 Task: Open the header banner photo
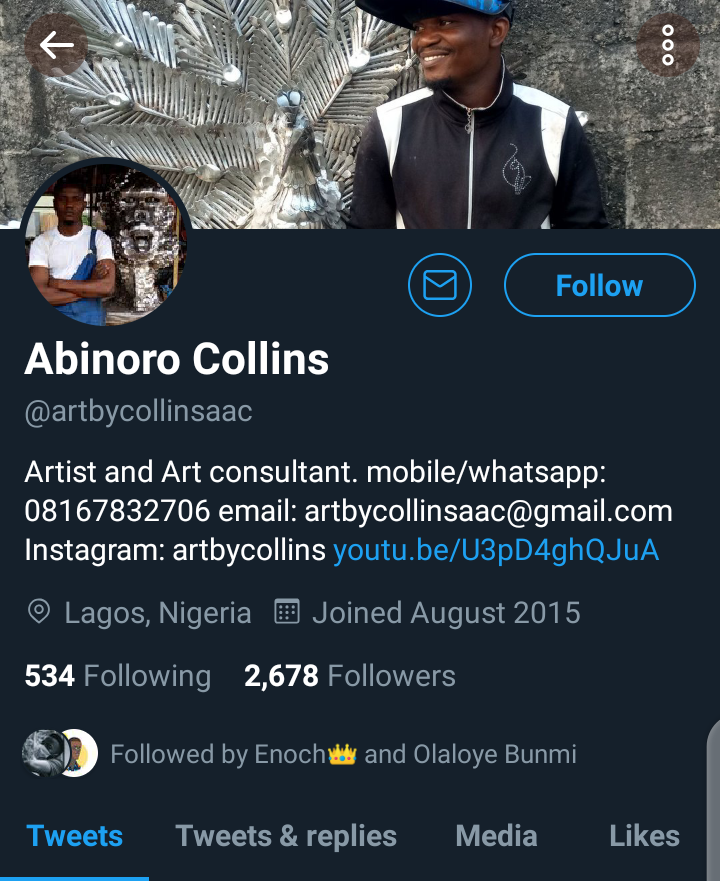point(360,114)
